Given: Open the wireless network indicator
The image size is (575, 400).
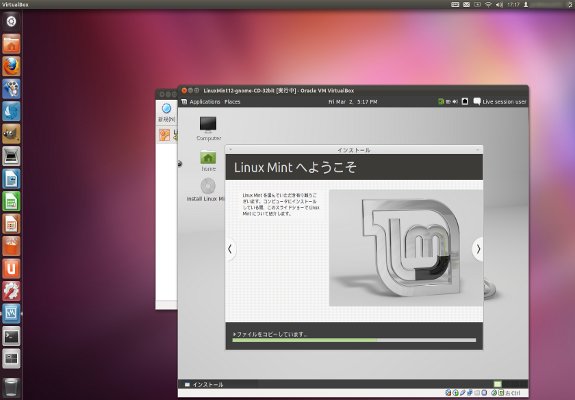Looking at the screenshot, I should tap(488, 4).
